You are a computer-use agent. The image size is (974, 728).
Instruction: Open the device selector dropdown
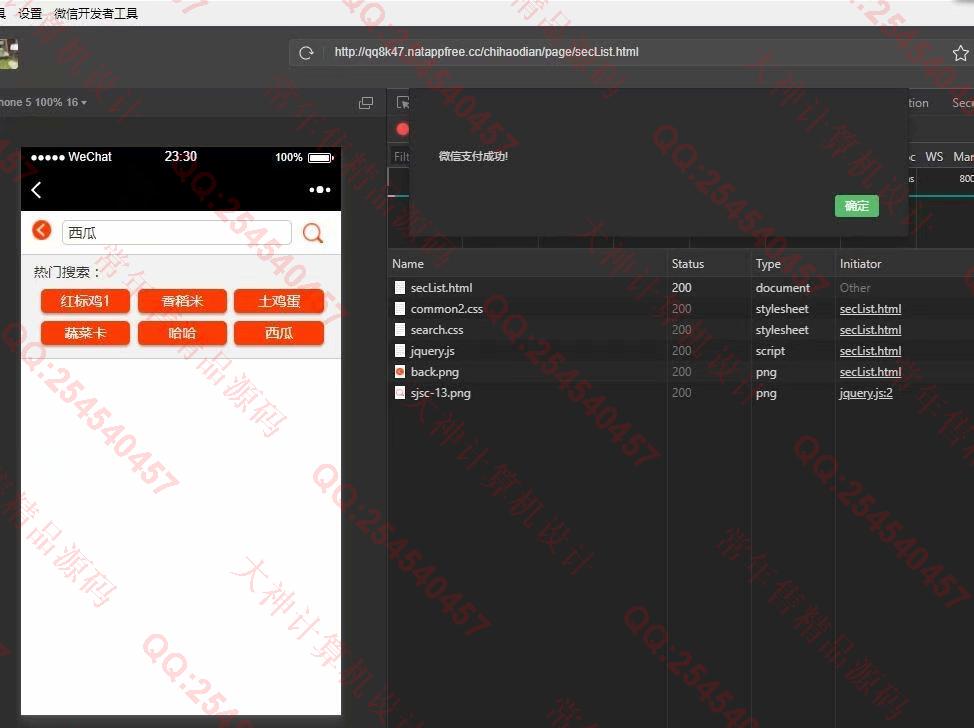[43, 102]
